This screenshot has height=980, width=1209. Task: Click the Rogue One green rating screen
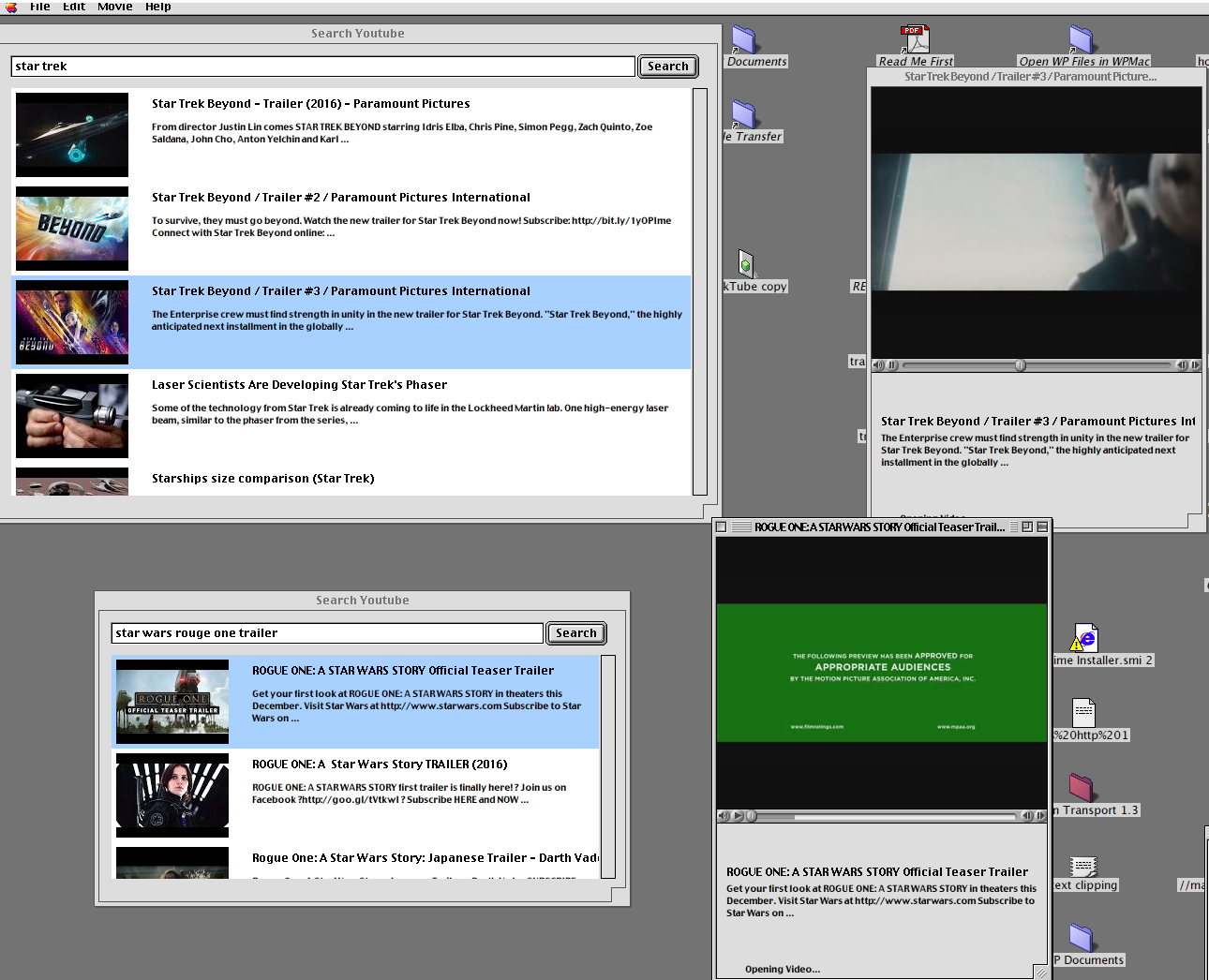[882, 673]
